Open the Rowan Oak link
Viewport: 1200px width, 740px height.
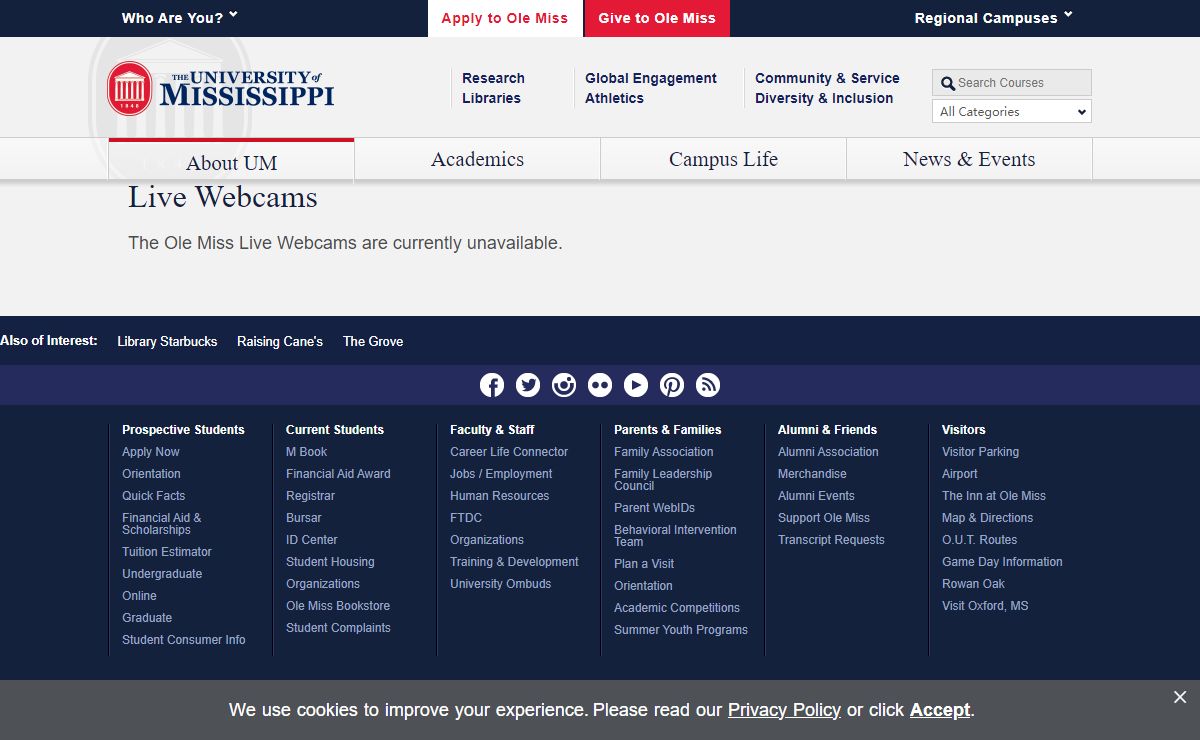pos(973,584)
